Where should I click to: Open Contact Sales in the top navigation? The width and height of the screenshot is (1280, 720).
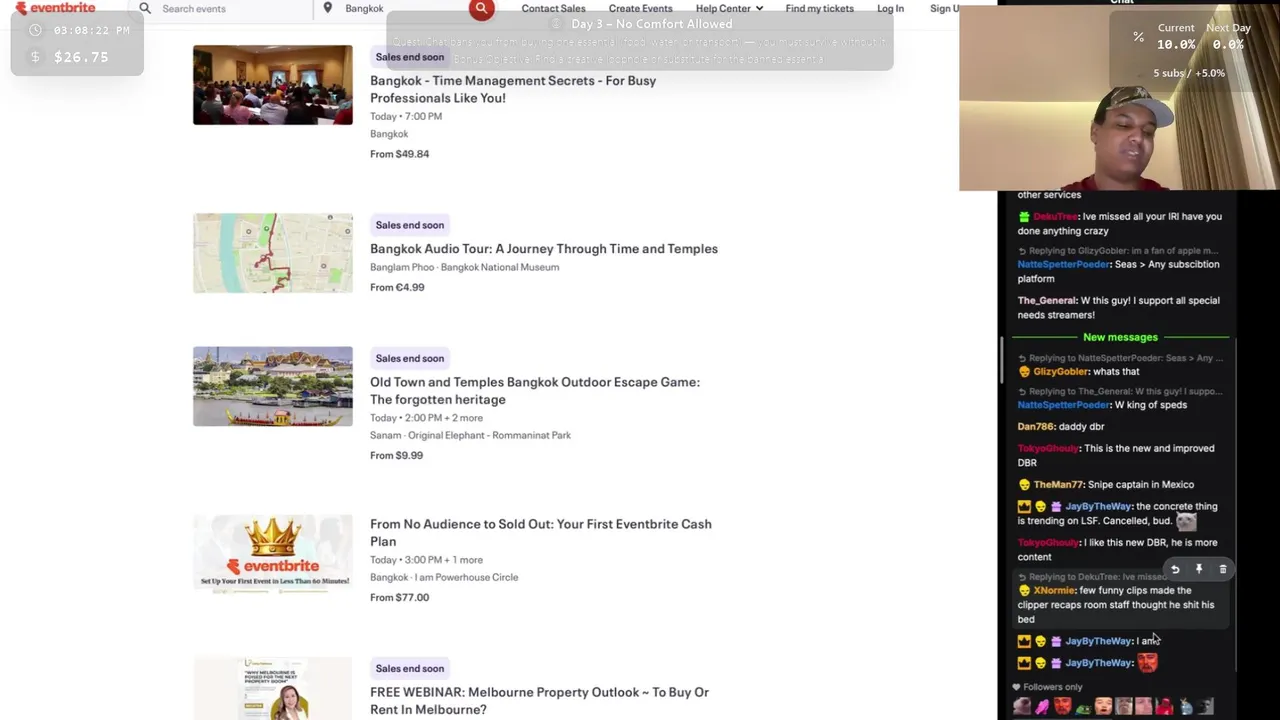pos(553,8)
